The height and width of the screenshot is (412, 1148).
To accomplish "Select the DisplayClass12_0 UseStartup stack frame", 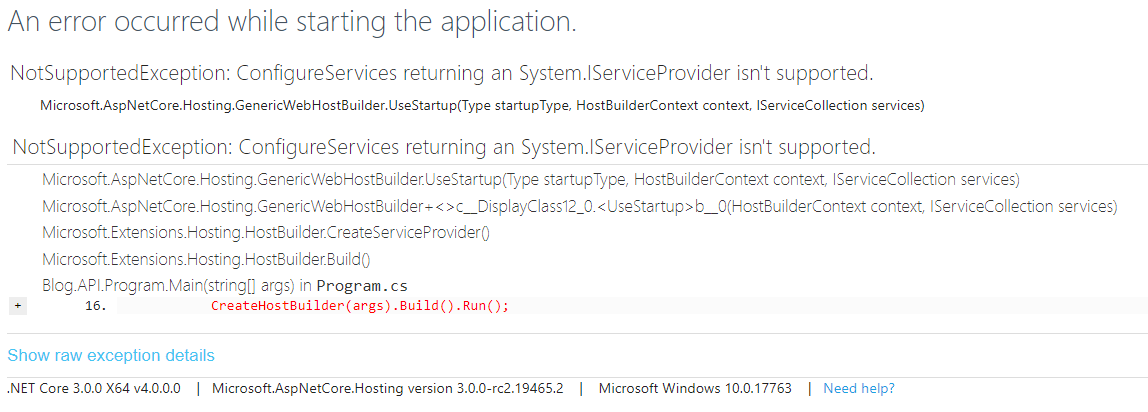I will click(579, 206).
